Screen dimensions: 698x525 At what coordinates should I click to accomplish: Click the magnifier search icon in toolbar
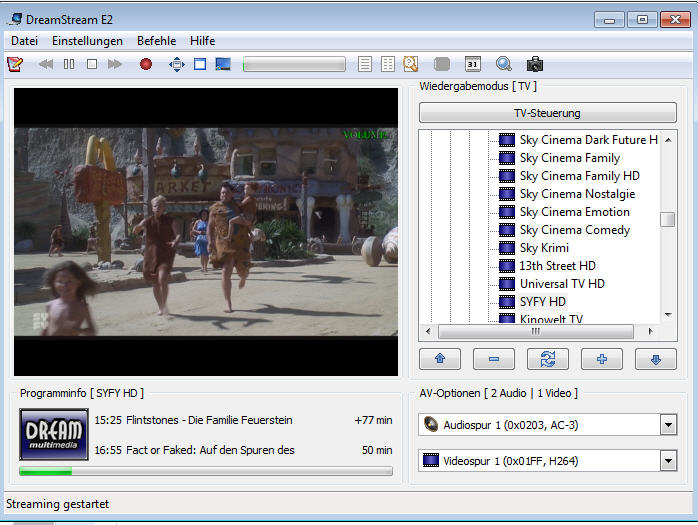click(x=504, y=64)
